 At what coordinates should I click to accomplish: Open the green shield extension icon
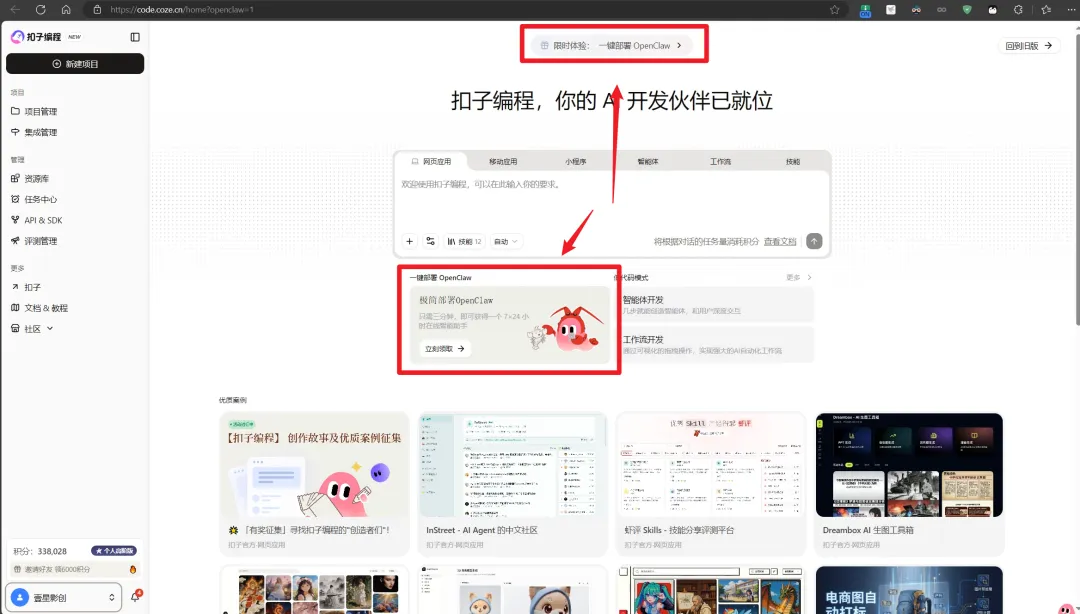[967, 10]
